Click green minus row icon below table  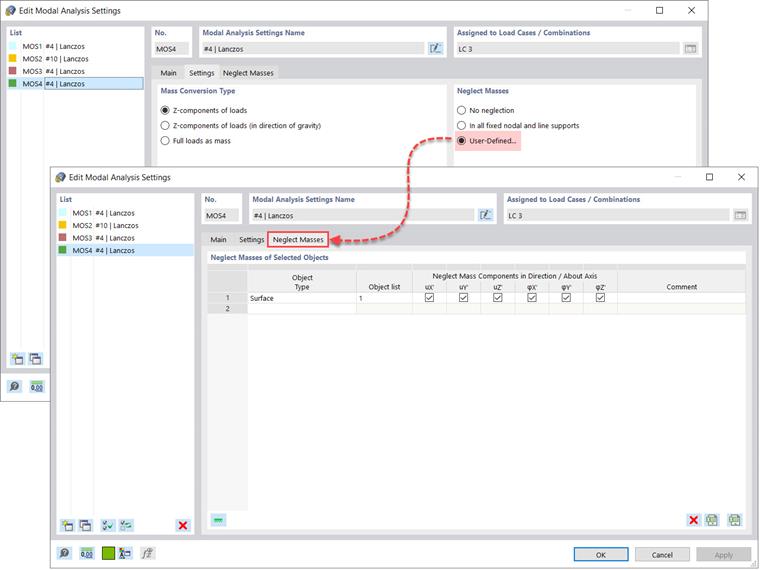point(219,520)
